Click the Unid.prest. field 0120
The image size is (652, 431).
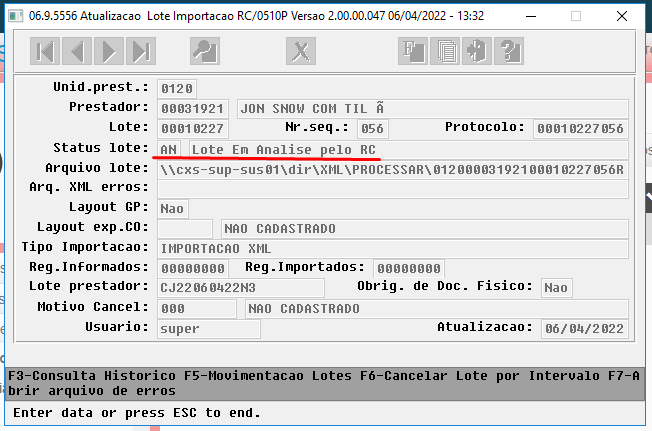point(177,89)
